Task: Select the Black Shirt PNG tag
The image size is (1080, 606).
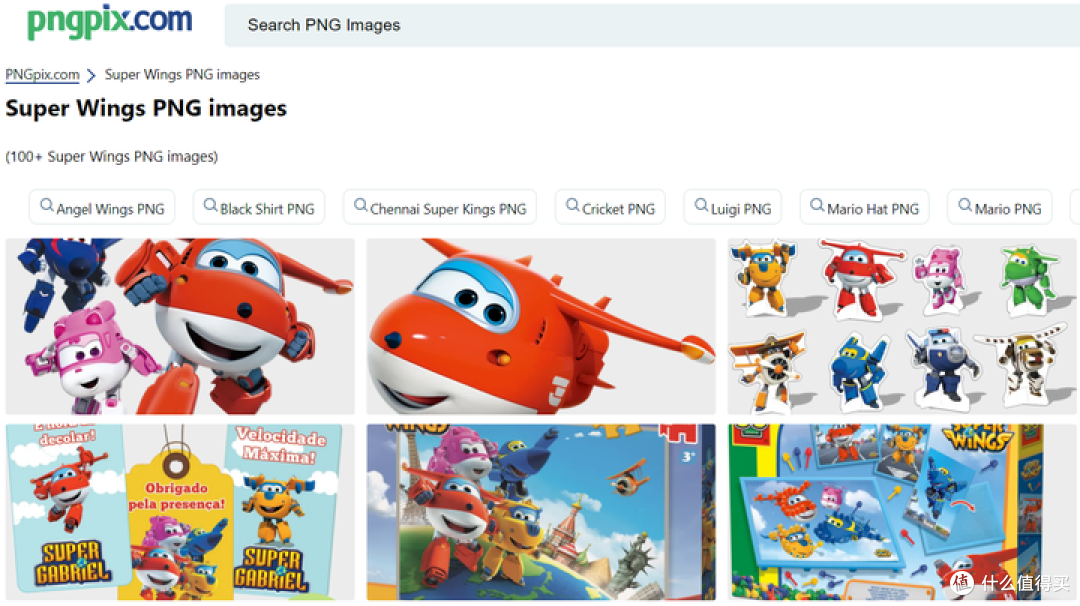Action: 259,207
